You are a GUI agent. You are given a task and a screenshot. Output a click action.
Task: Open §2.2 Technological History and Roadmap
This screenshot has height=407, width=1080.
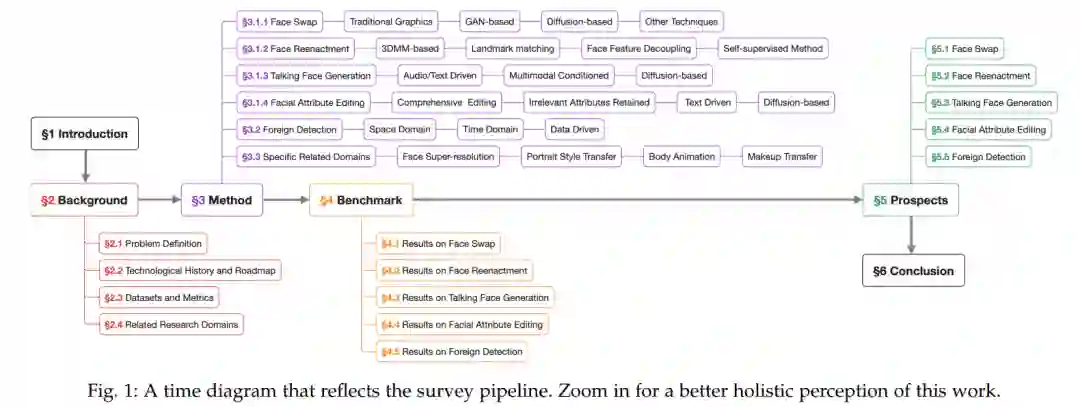[190, 270]
